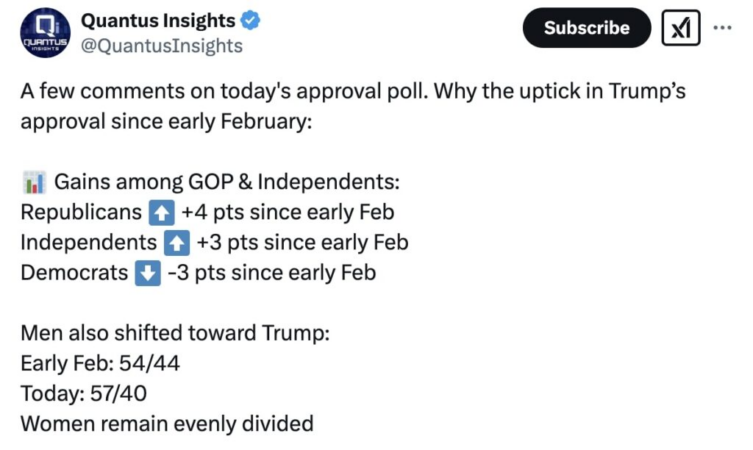Click the 'Women remain evenly divided' line

click(167, 424)
